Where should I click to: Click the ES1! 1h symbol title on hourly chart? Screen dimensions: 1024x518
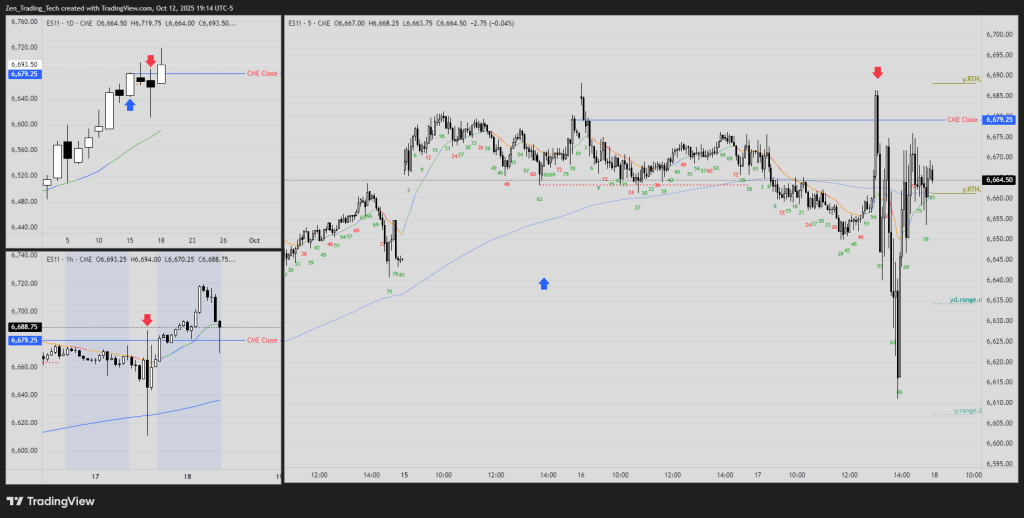click(x=70, y=260)
